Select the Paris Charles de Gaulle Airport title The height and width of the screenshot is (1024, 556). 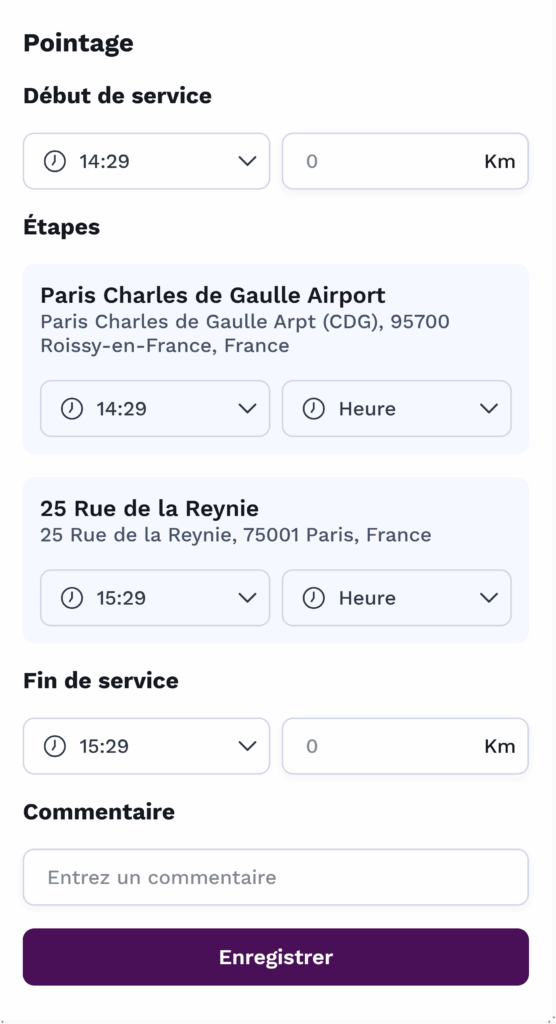(213, 296)
